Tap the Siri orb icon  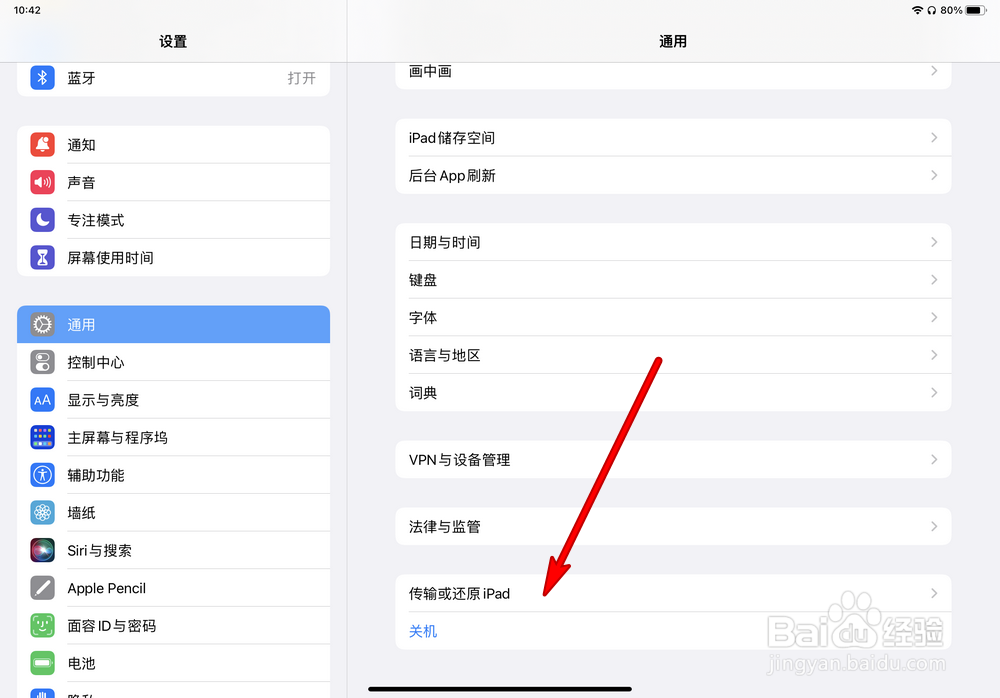[42, 551]
